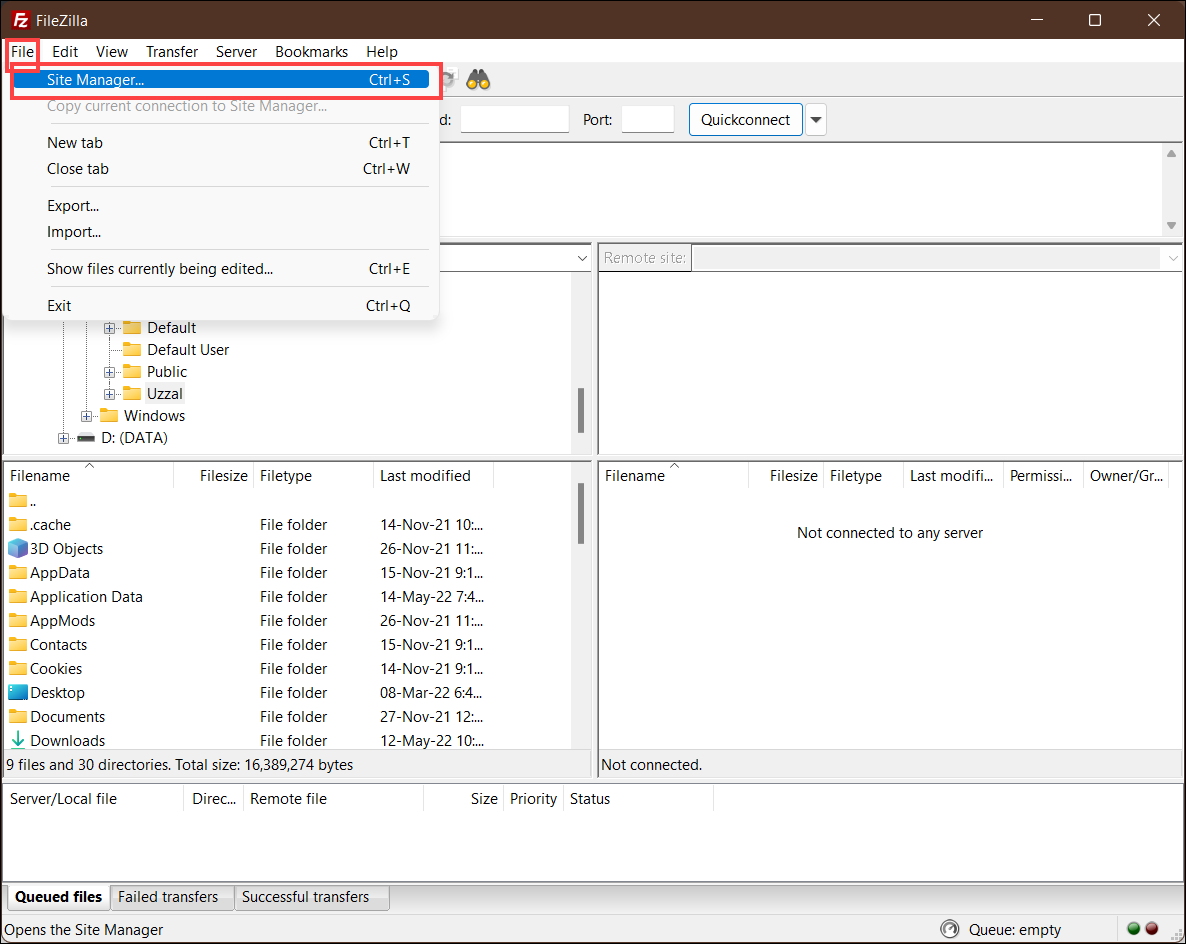This screenshot has height=944, width=1186.
Task: Open the File menu
Action: point(23,51)
